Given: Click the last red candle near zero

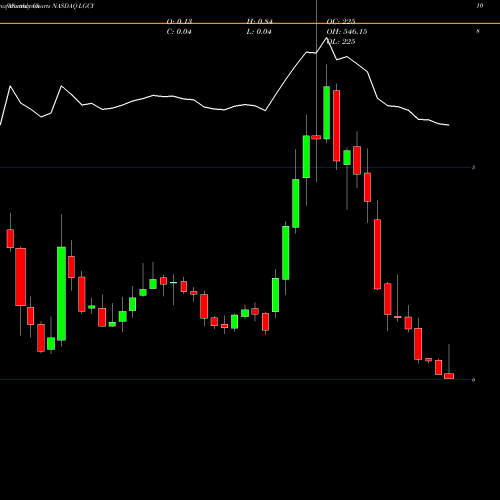Looking at the screenshot, I should pyautogui.click(x=449, y=376).
